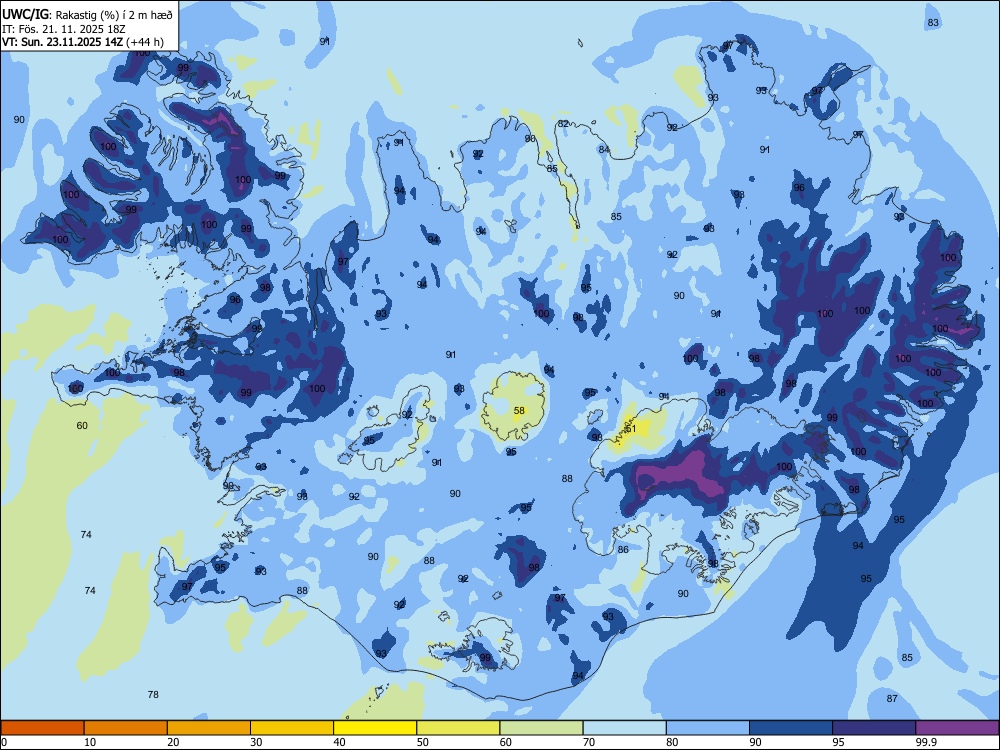Click the bright yellow 40–50 legend swatch
This screenshot has height=750, width=1000.
(x=375, y=728)
